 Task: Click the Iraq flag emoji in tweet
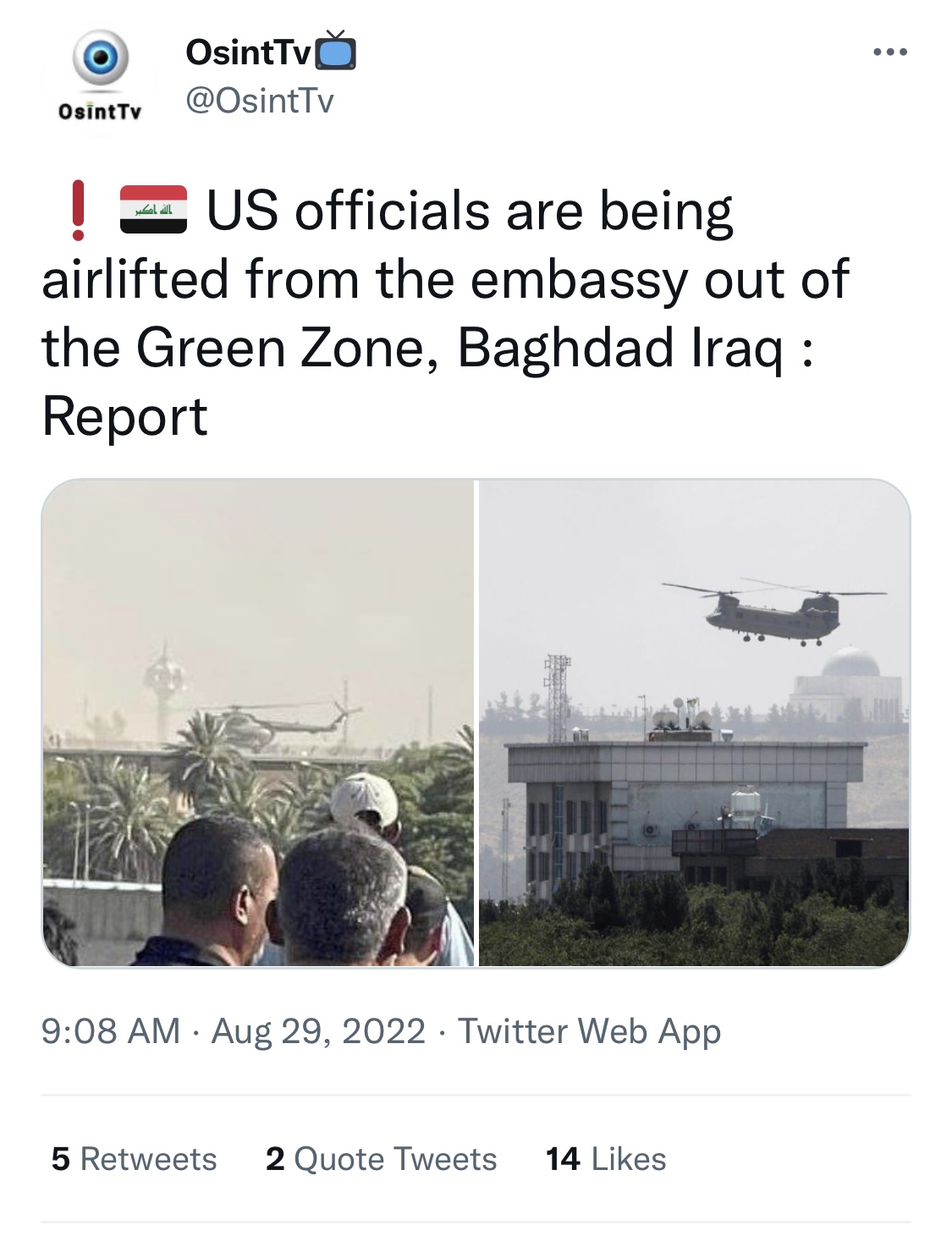(x=153, y=210)
